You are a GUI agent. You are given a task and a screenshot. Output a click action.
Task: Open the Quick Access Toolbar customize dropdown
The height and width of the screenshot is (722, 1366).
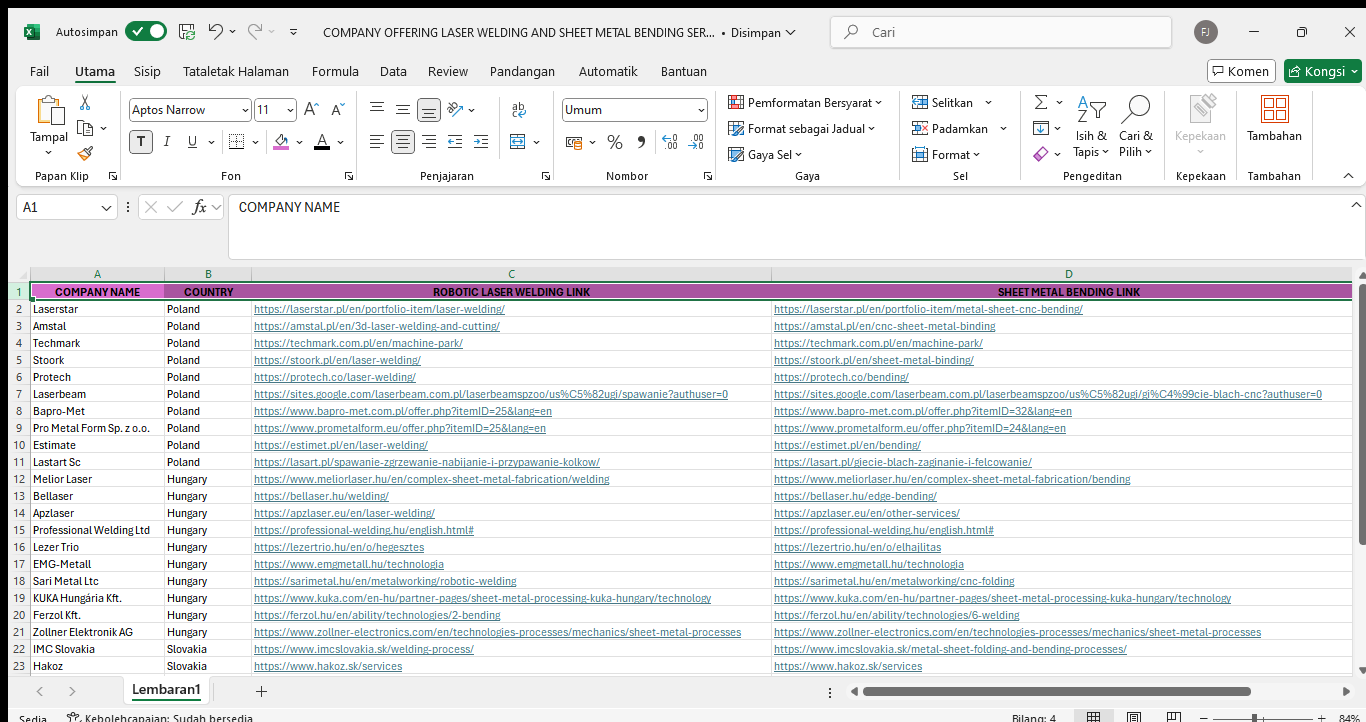[x=293, y=32]
